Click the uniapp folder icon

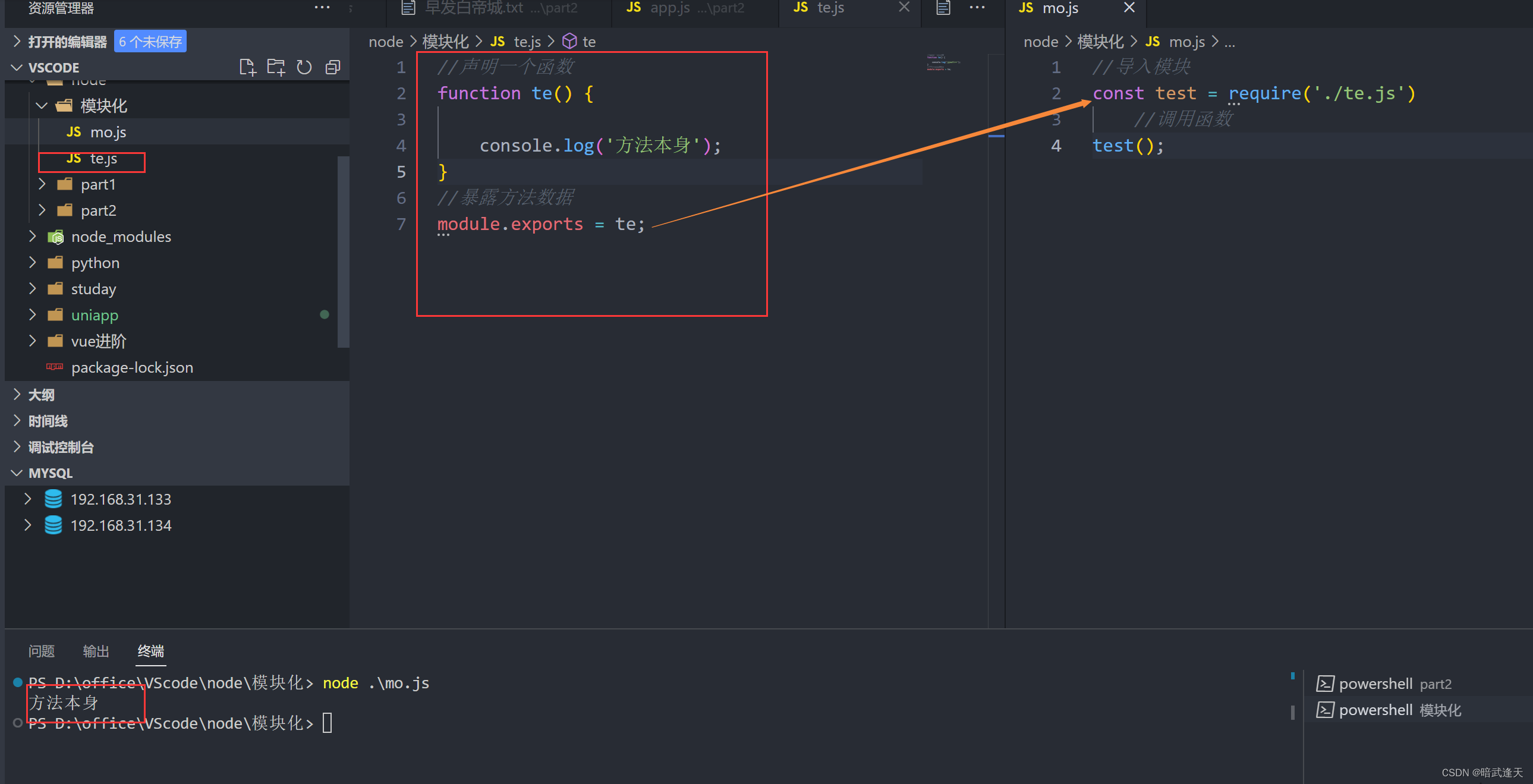55,315
